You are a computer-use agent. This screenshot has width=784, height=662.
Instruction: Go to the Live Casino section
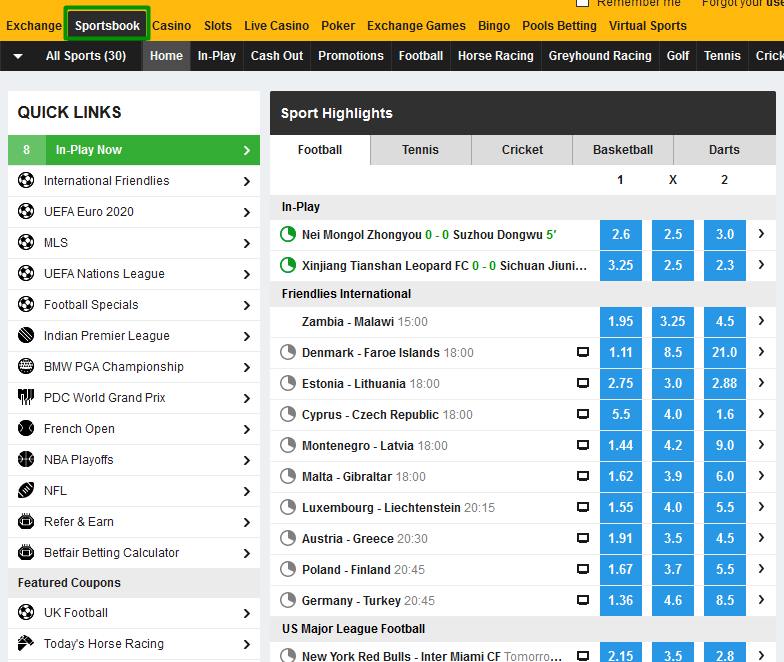coord(276,26)
